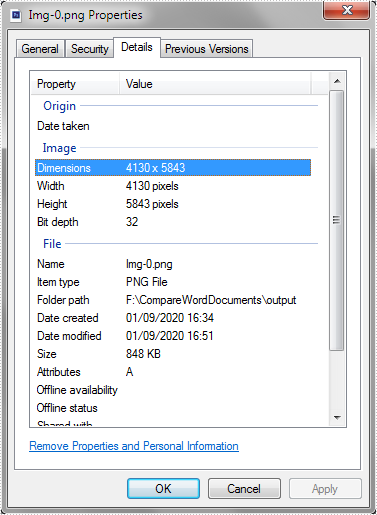This screenshot has height=515, width=377.
Task: Click the OK button
Action: (x=163, y=489)
